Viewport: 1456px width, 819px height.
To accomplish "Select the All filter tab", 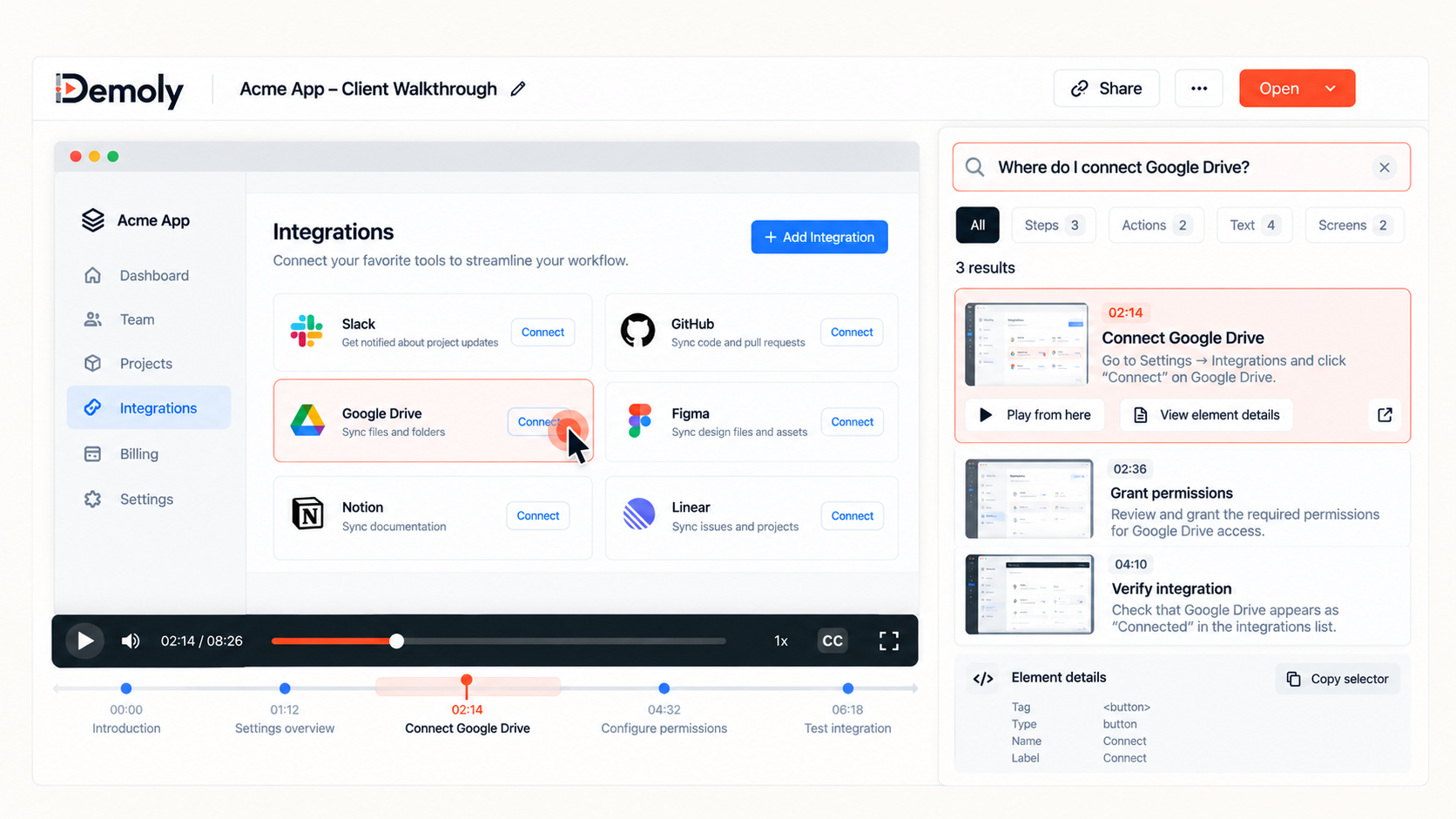I will click(977, 225).
